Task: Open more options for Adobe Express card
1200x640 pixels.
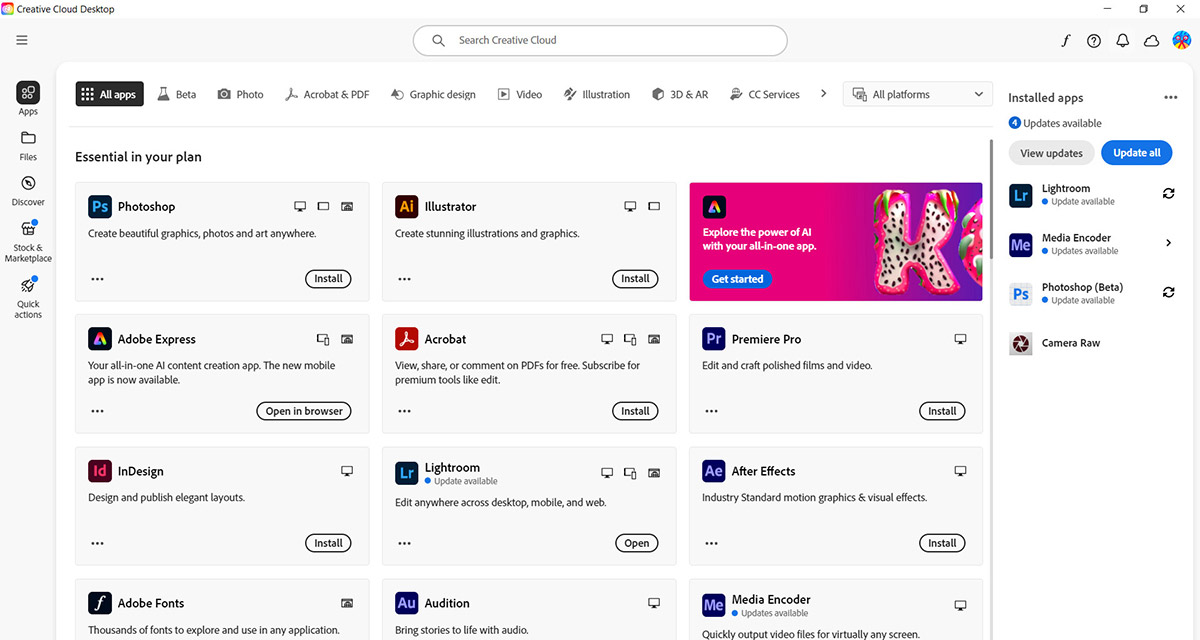Action: coord(97,411)
